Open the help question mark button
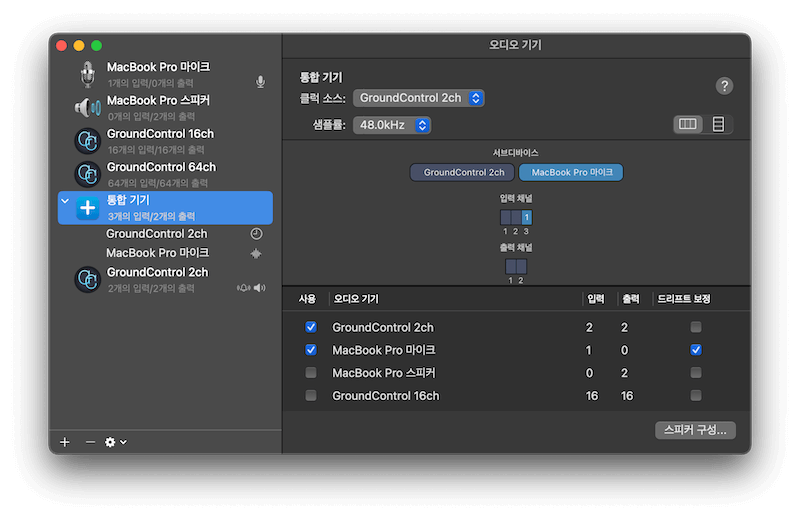800x519 pixels. pyautogui.click(x=724, y=86)
